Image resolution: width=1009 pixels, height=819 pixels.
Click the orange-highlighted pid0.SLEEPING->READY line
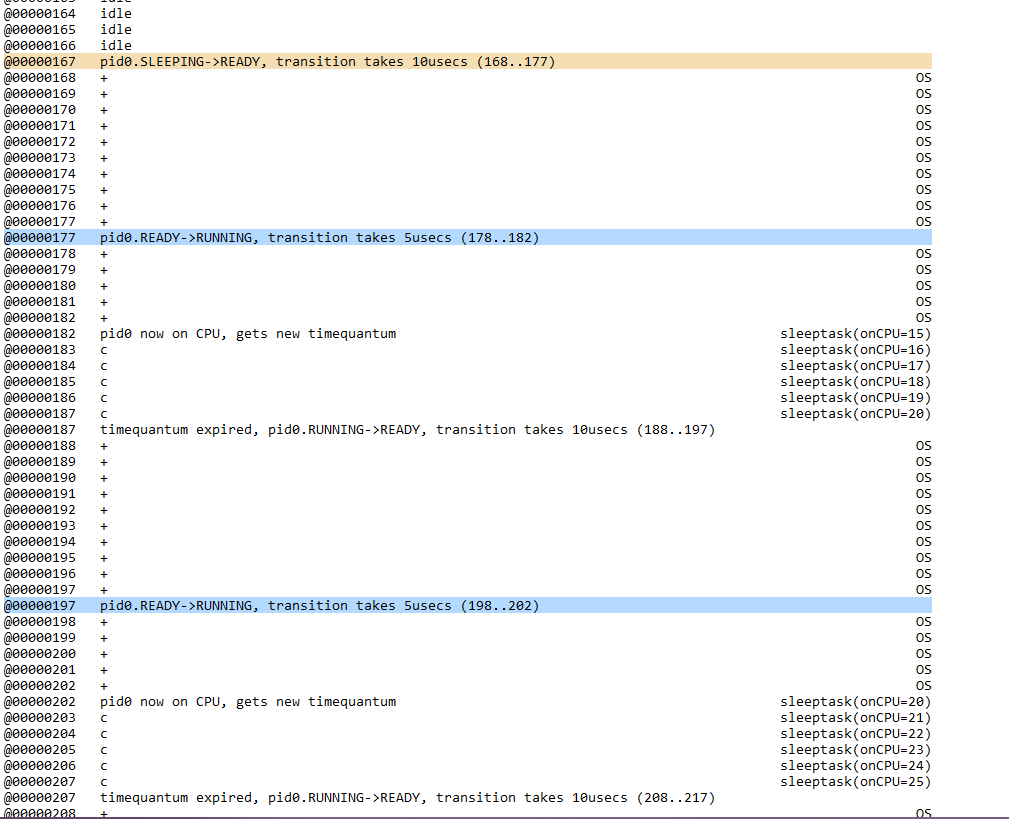point(327,62)
